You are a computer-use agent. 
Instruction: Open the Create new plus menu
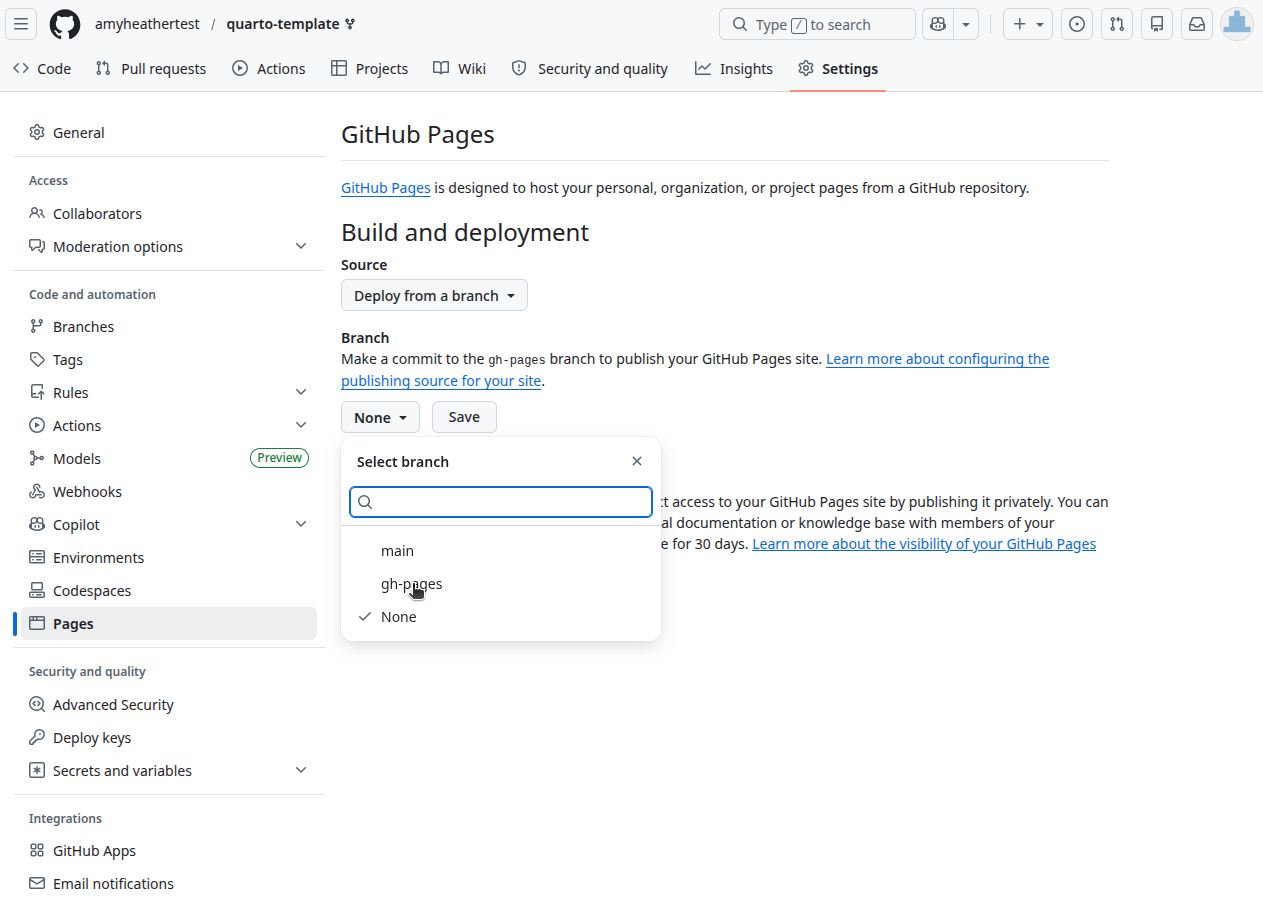(1028, 24)
